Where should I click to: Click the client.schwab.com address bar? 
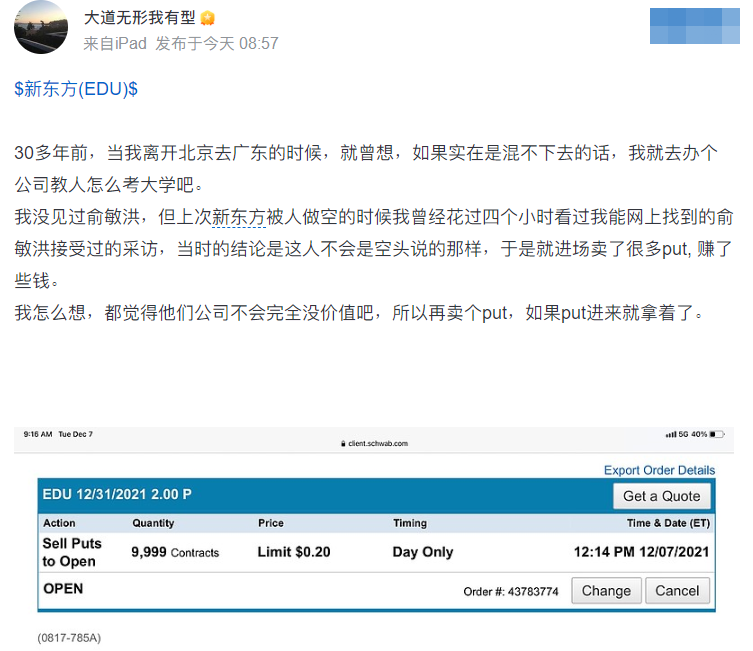coord(378,444)
